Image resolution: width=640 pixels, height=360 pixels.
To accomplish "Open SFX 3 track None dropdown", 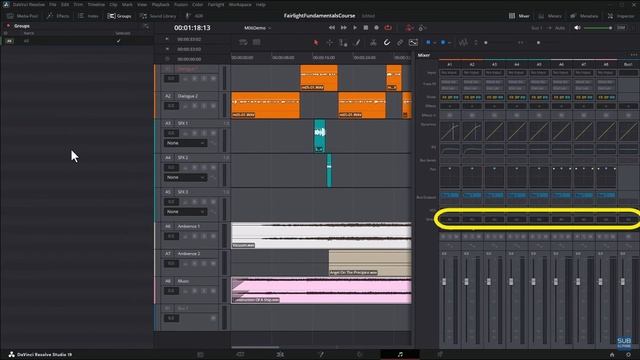I will 185,212.
